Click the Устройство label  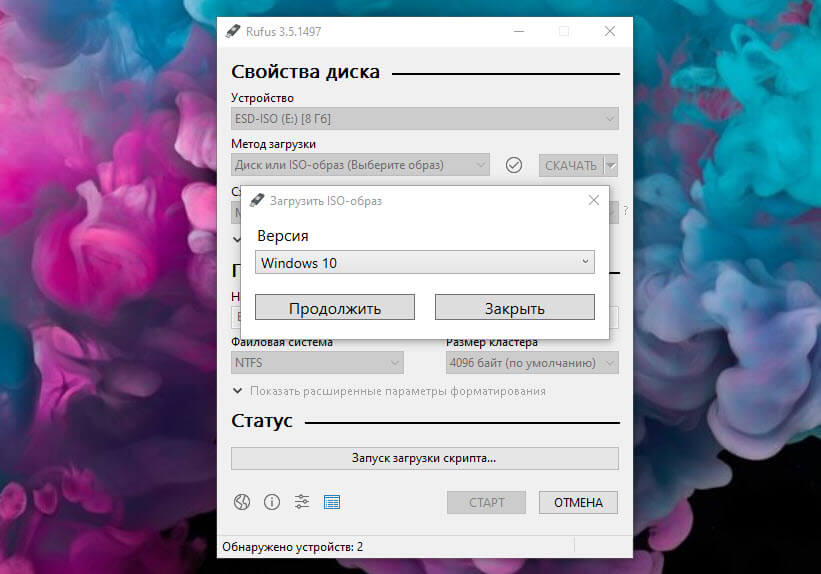click(262, 98)
